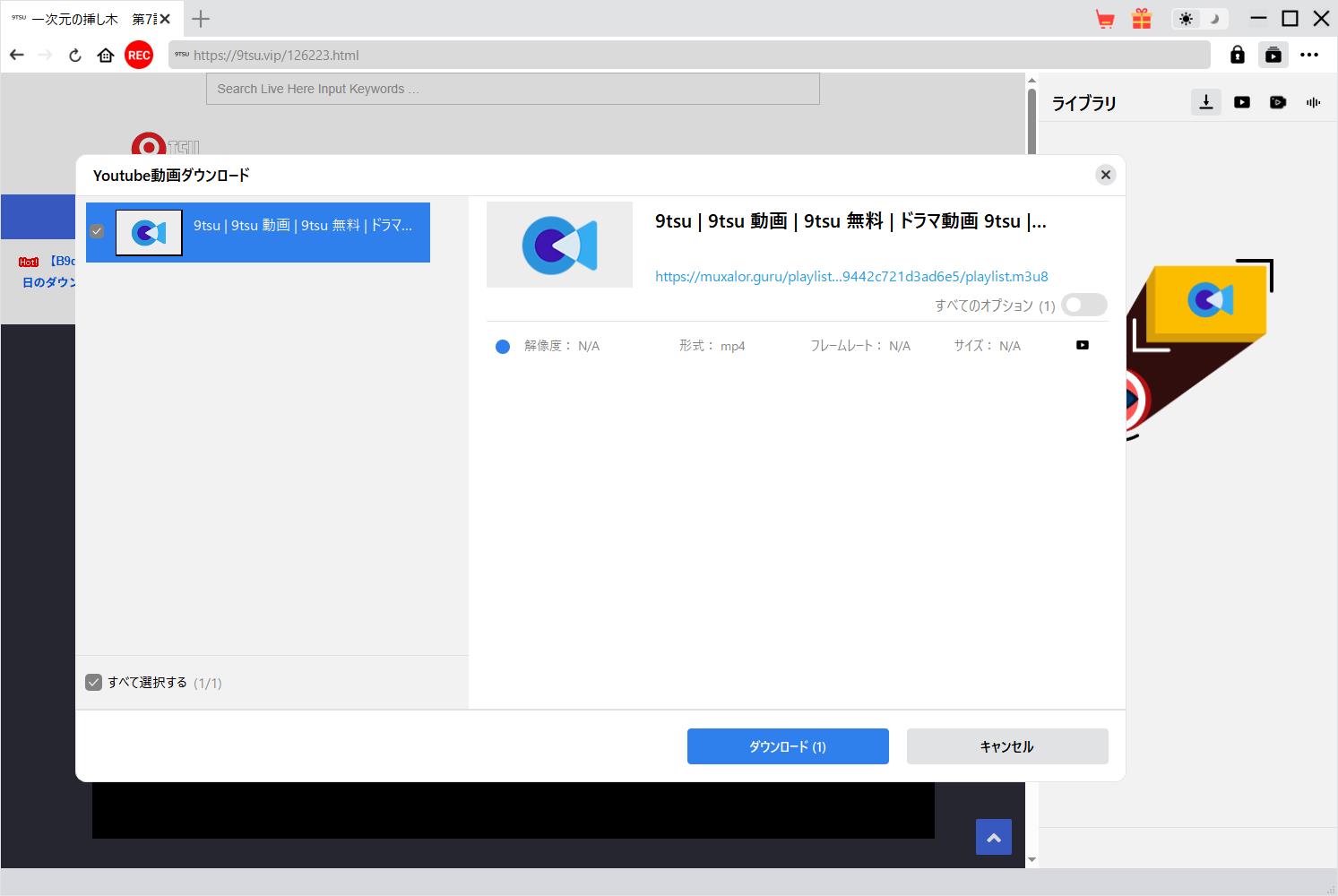
Task: Click the 9TSU site logo
Action: coord(166,145)
